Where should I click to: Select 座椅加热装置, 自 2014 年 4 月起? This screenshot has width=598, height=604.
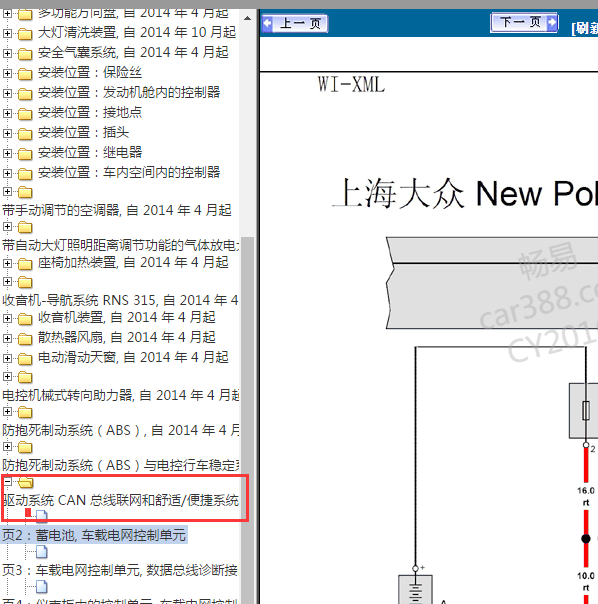coord(133,262)
